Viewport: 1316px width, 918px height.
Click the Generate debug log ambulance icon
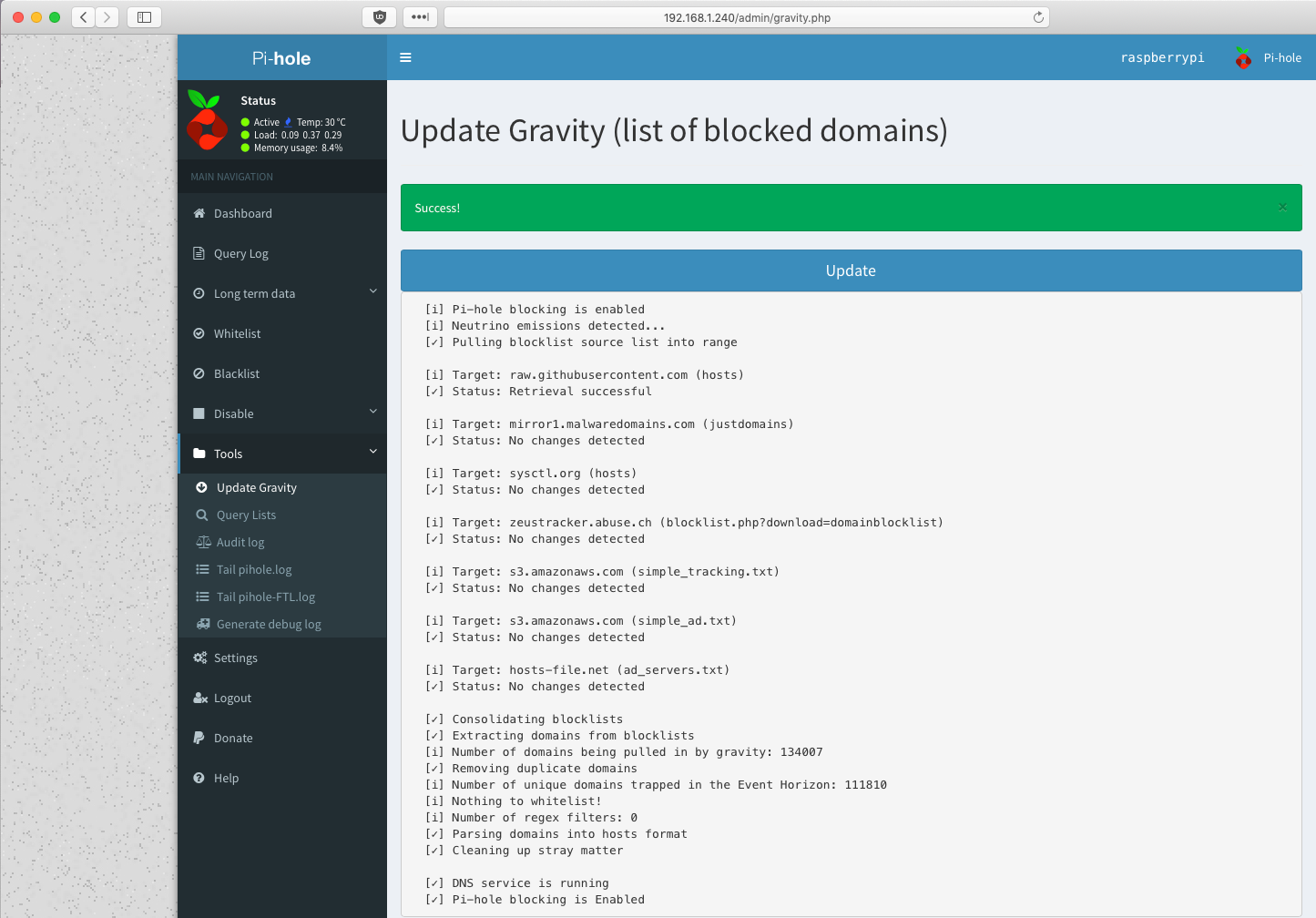click(x=203, y=624)
